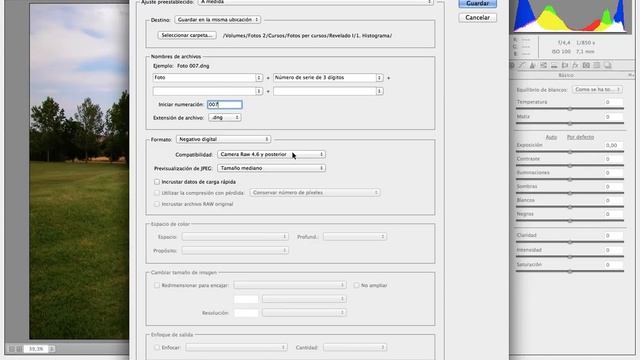The width and height of the screenshot is (640, 360).
Task: Open 'Conservar número de píxeles' dropdown
Action: tap(315, 192)
